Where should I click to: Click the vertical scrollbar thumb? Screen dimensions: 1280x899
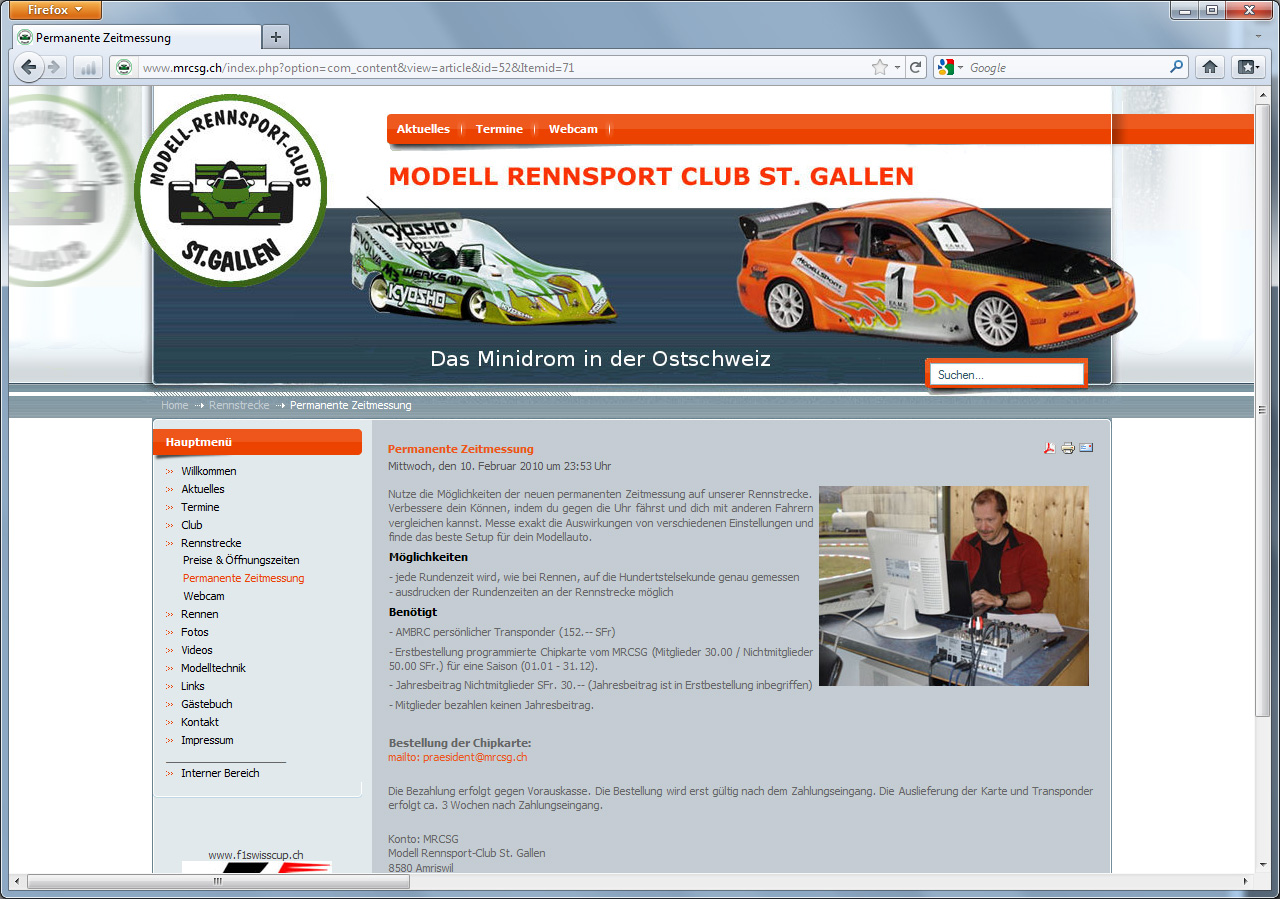pos(1262,410)
